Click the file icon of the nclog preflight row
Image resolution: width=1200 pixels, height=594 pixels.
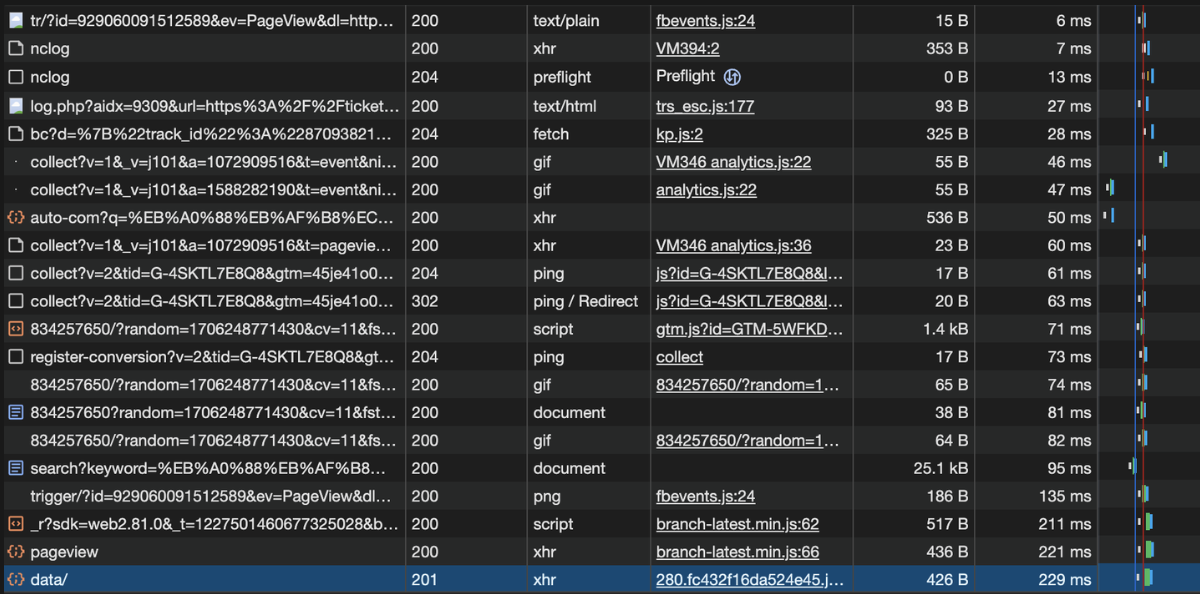coord(15,76)
